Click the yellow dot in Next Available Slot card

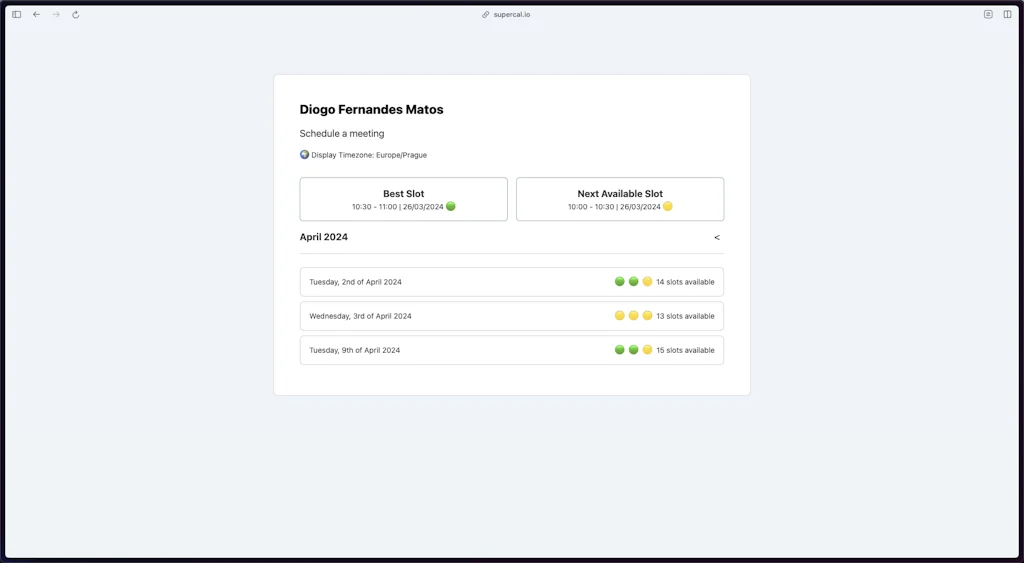click(668, 207)
